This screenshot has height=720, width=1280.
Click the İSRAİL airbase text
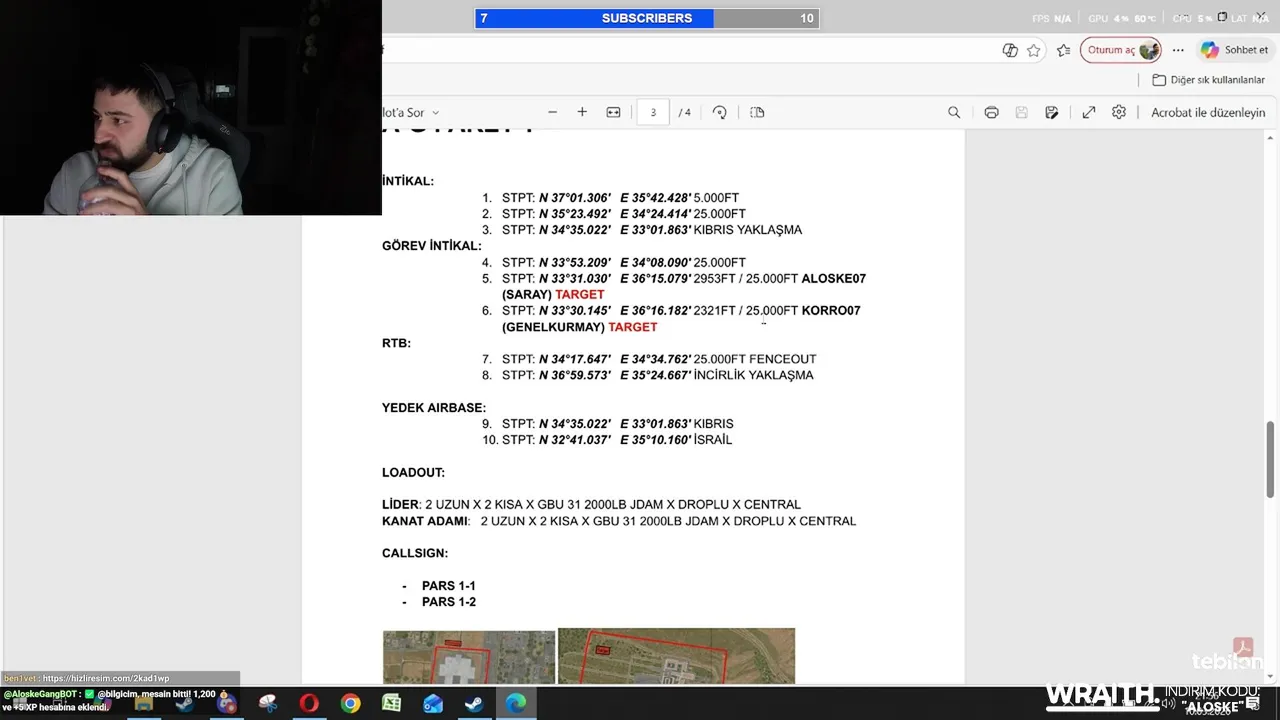click(713, 440)
